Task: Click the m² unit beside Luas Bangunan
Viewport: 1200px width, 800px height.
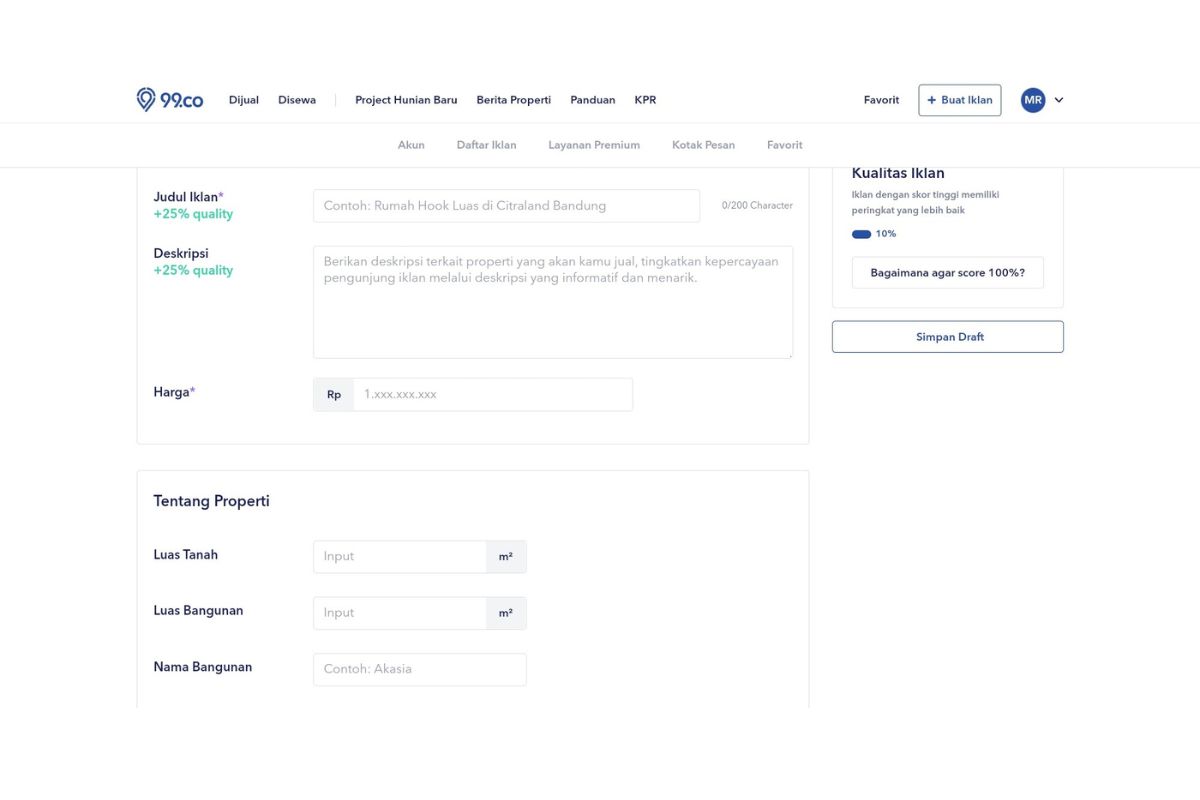Action: click(506, 613)
